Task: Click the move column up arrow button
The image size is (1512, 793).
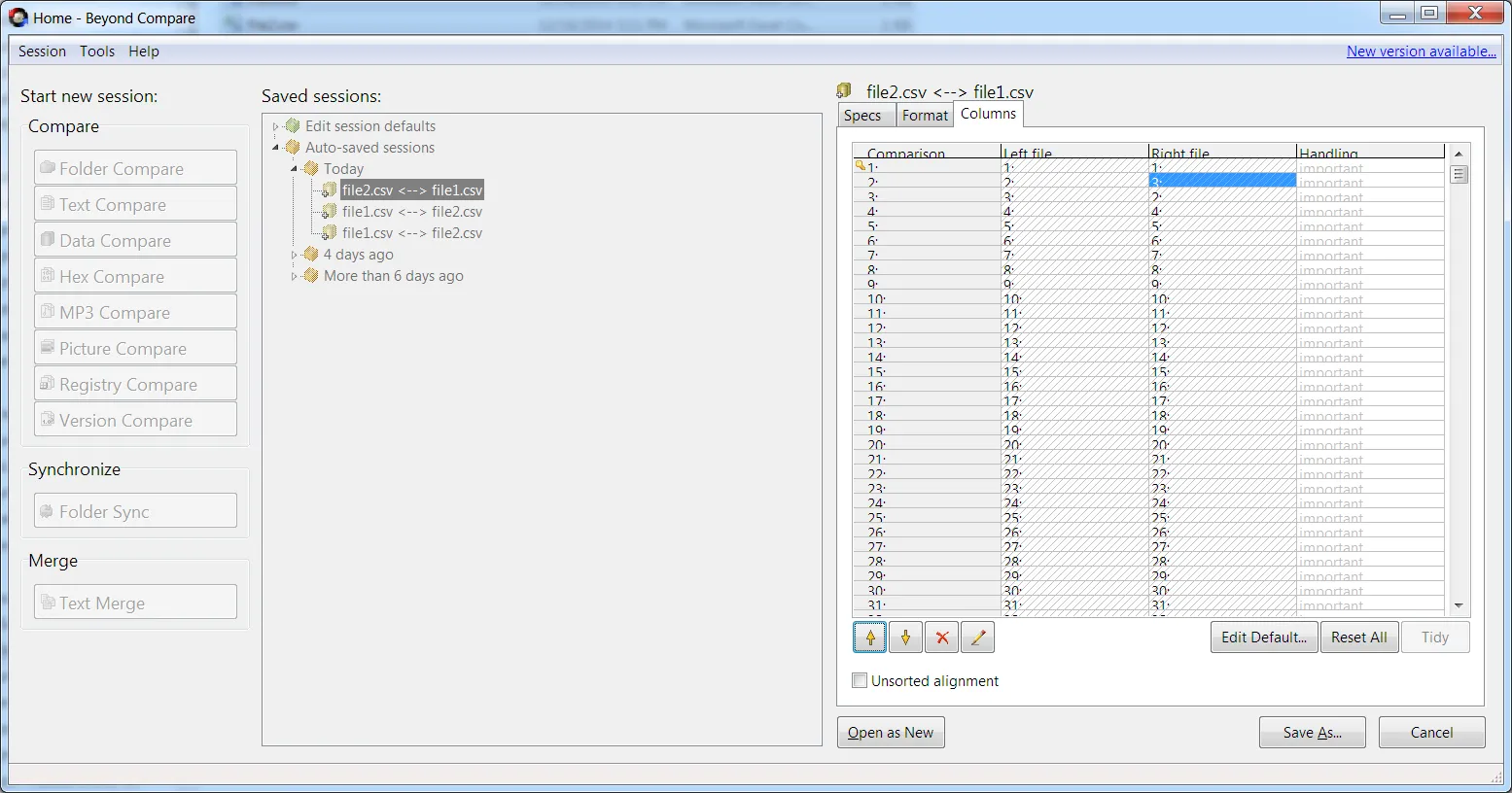Action: click(870, 638)
